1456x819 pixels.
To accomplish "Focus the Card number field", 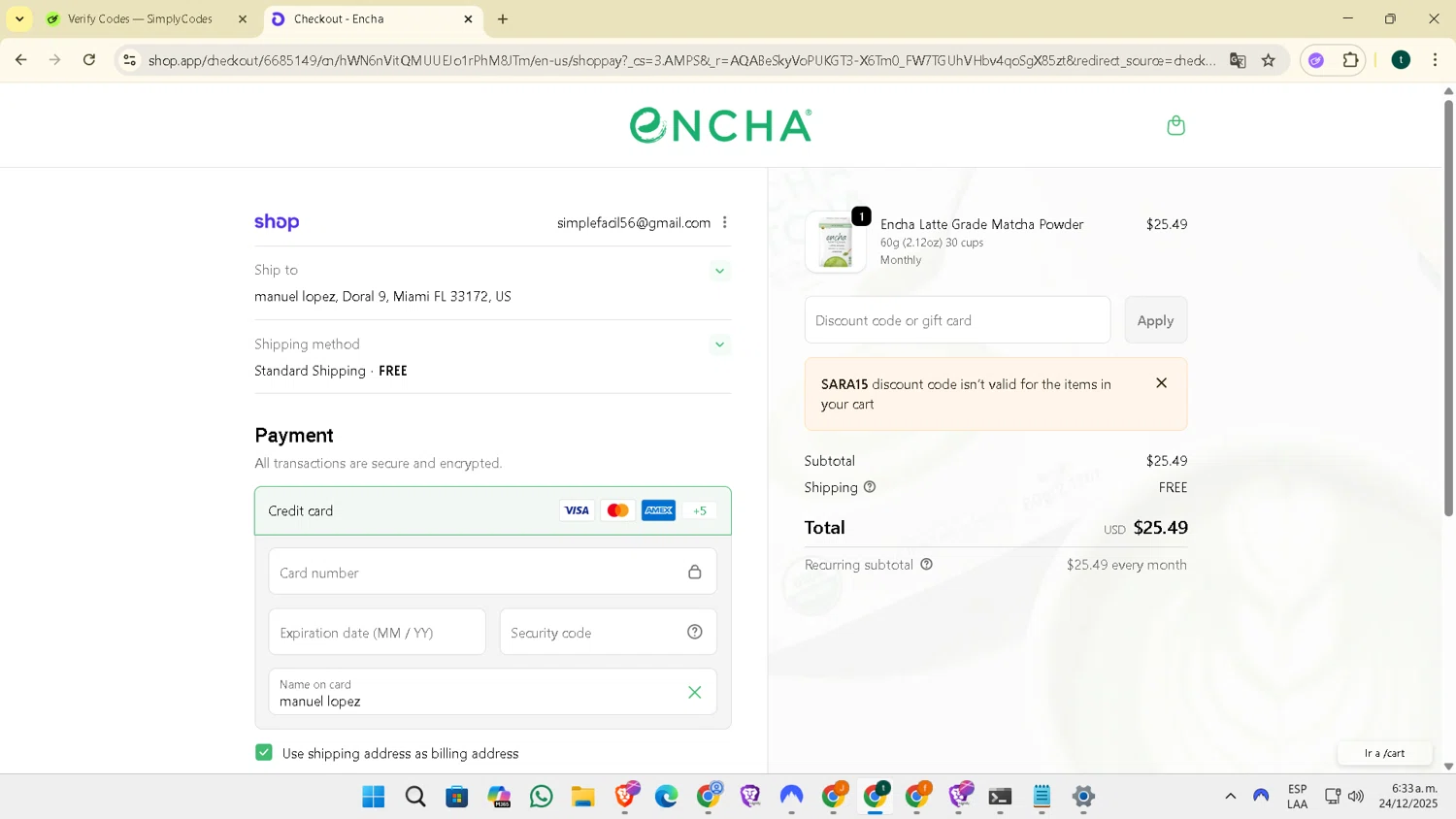I will click(x=493, y=572).
